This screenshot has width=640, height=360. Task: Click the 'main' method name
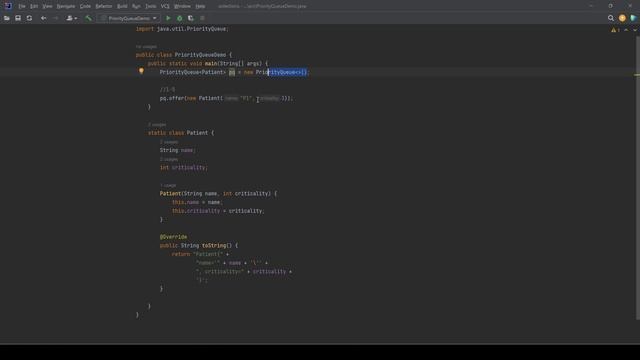[x=211, y=64]
